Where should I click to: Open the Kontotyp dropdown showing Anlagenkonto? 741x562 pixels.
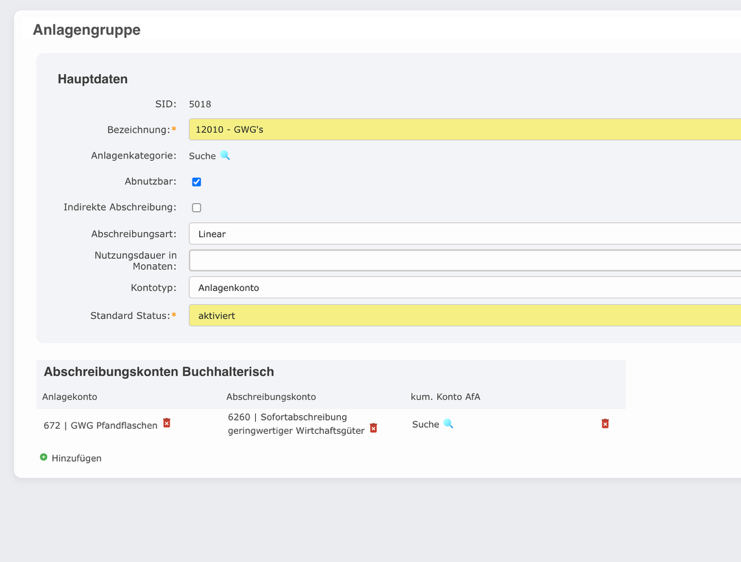coord(465,287)
